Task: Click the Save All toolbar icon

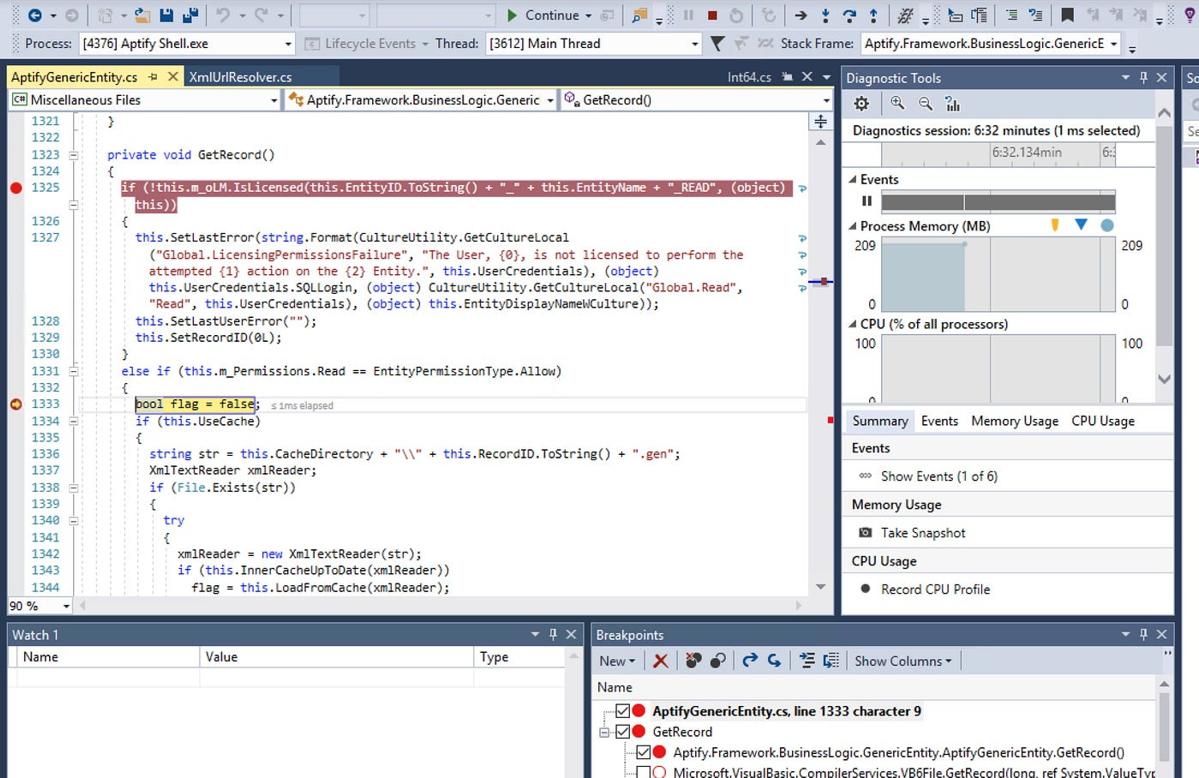Action: coord(190,15)
